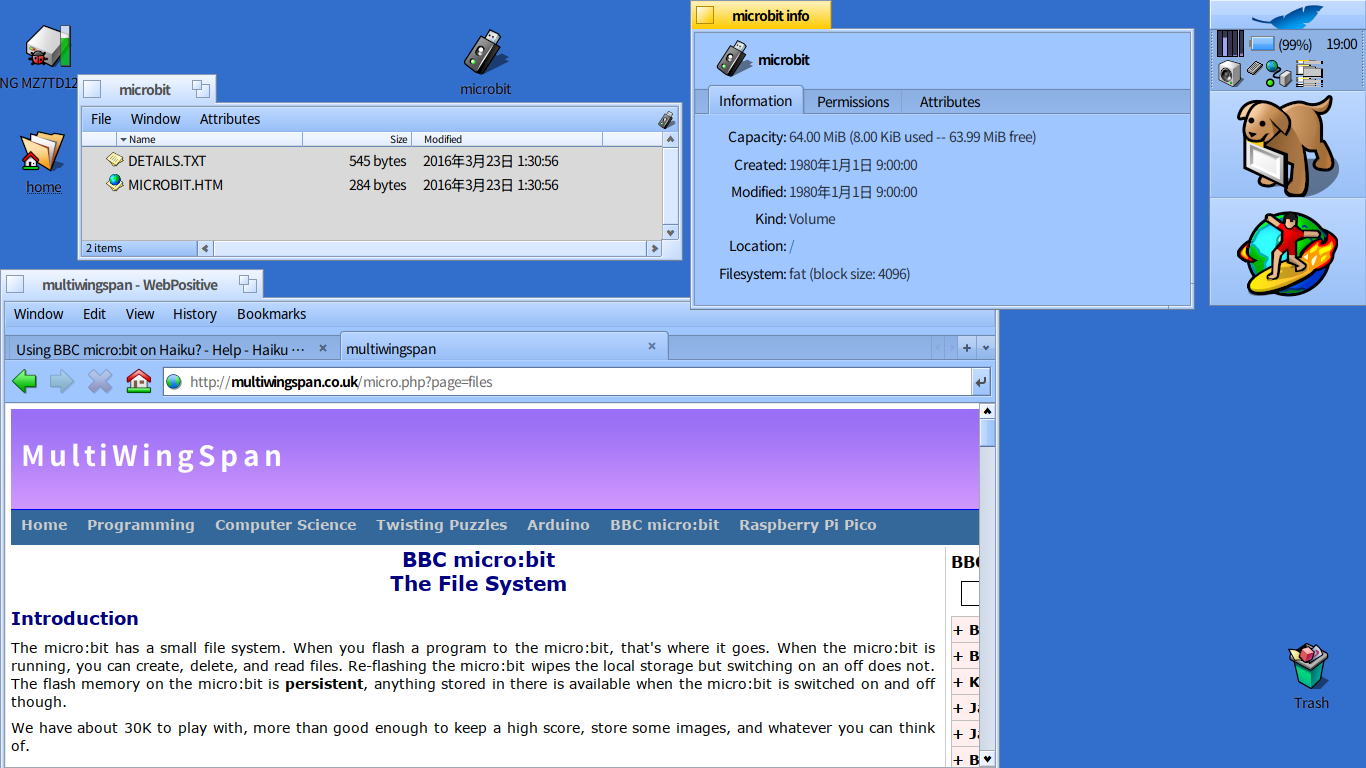Click the Stop loading X icon
Image resolution: width=1366 pixels, height=768 pixels.
(x=100, y=381)
